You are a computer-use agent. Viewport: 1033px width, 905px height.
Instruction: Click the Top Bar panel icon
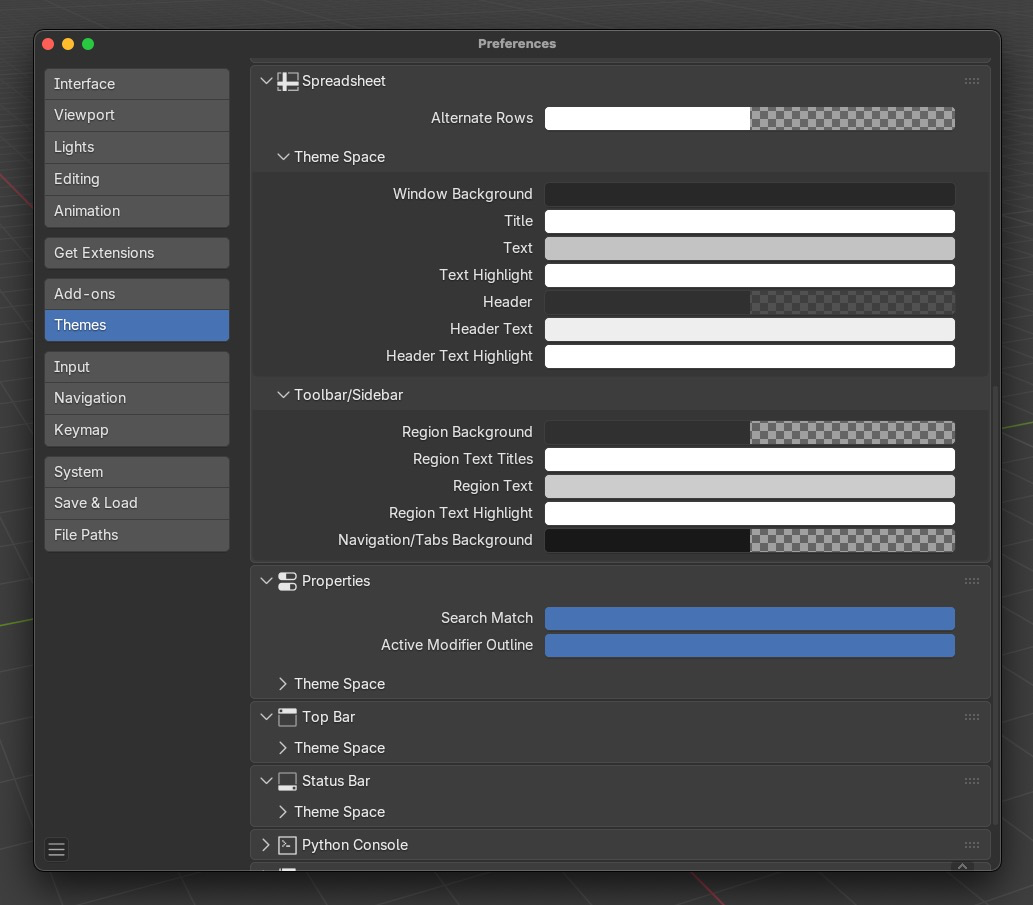tap(287, 717)
